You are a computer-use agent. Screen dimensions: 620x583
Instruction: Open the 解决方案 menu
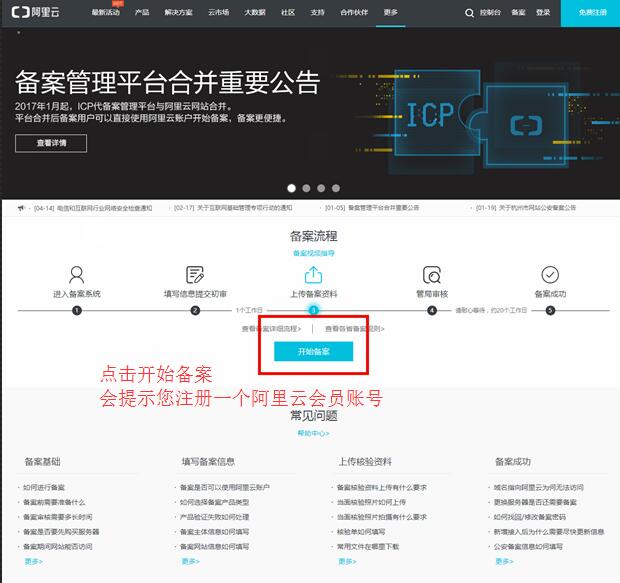pos(179,13)
